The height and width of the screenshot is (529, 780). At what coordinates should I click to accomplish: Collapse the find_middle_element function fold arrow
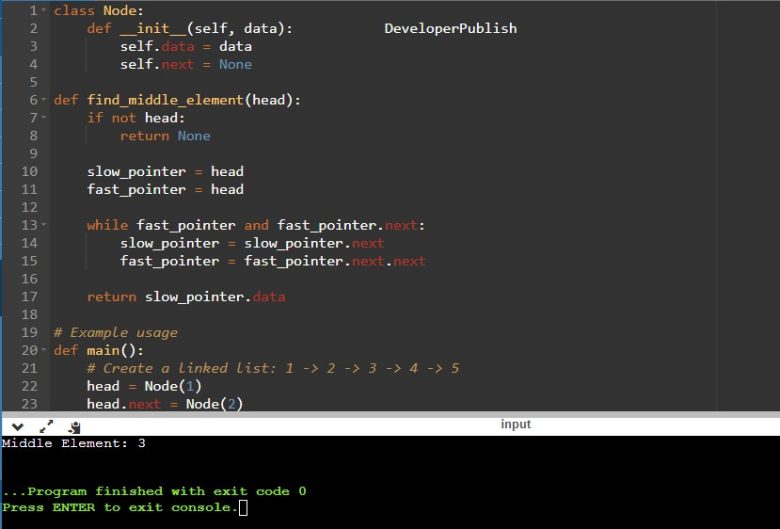click(x=44, y=100)
